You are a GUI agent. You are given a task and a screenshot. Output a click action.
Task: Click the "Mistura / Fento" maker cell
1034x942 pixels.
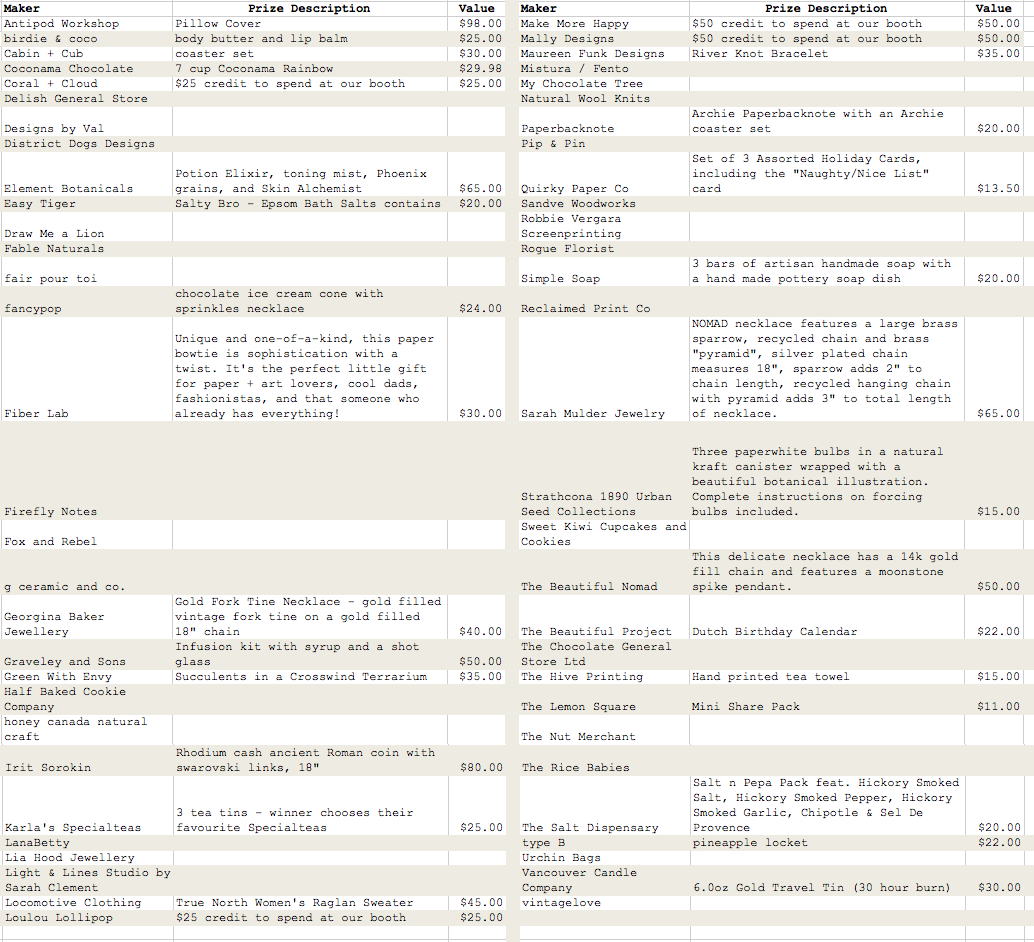click(x=604, y=69)
